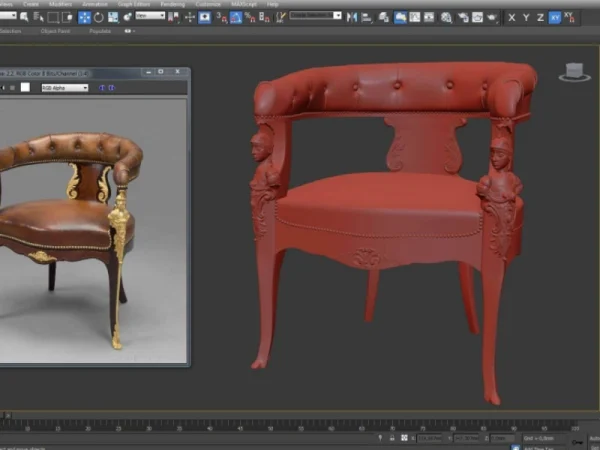Choose the Rectangular Selection Region tool
Image resolution: width=600 pixels, height=450 pixels.
click(x=53, y=17)
